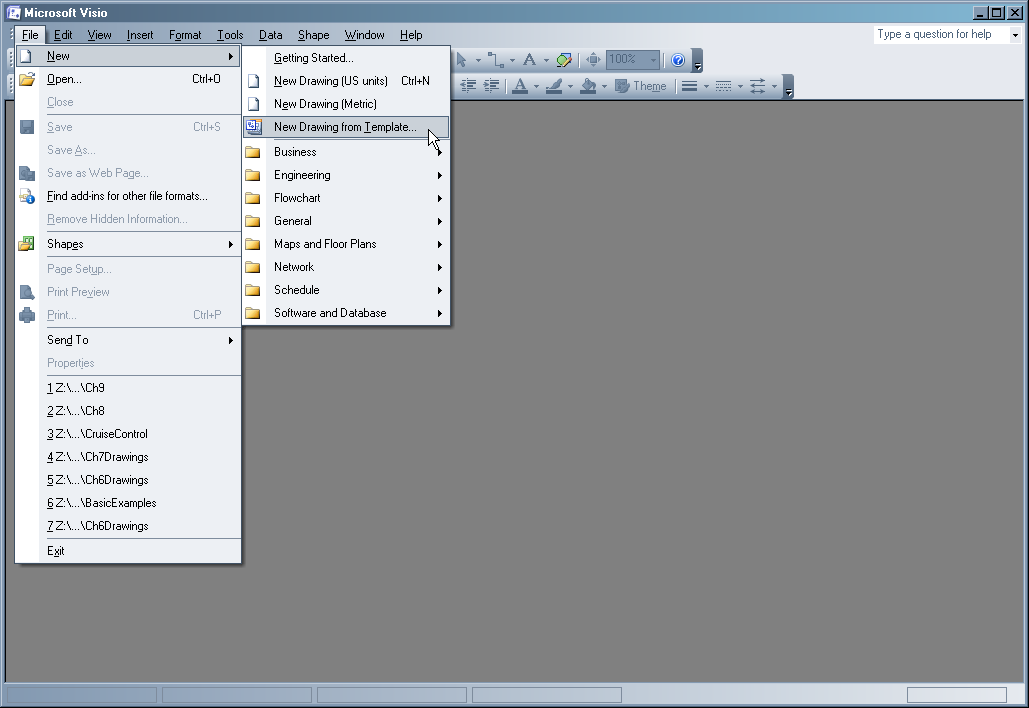Click the Theme button in toolbar
Screen dimensions: 1029x708
pyautogui.click(x=640, y=86)
